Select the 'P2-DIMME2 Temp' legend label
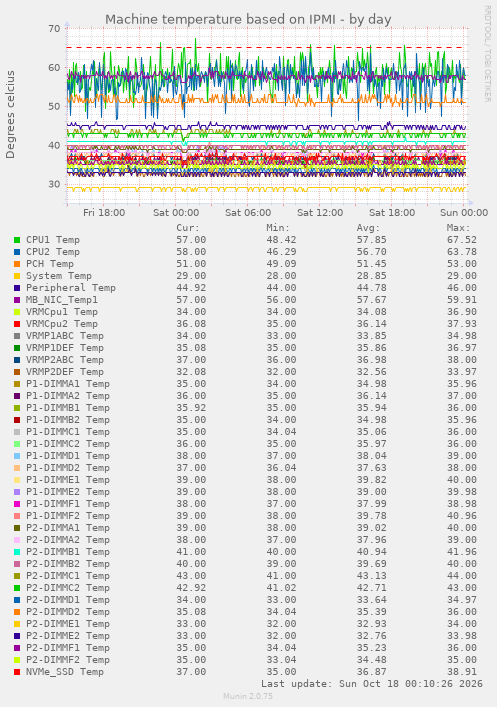 click(x=68, y=636)
